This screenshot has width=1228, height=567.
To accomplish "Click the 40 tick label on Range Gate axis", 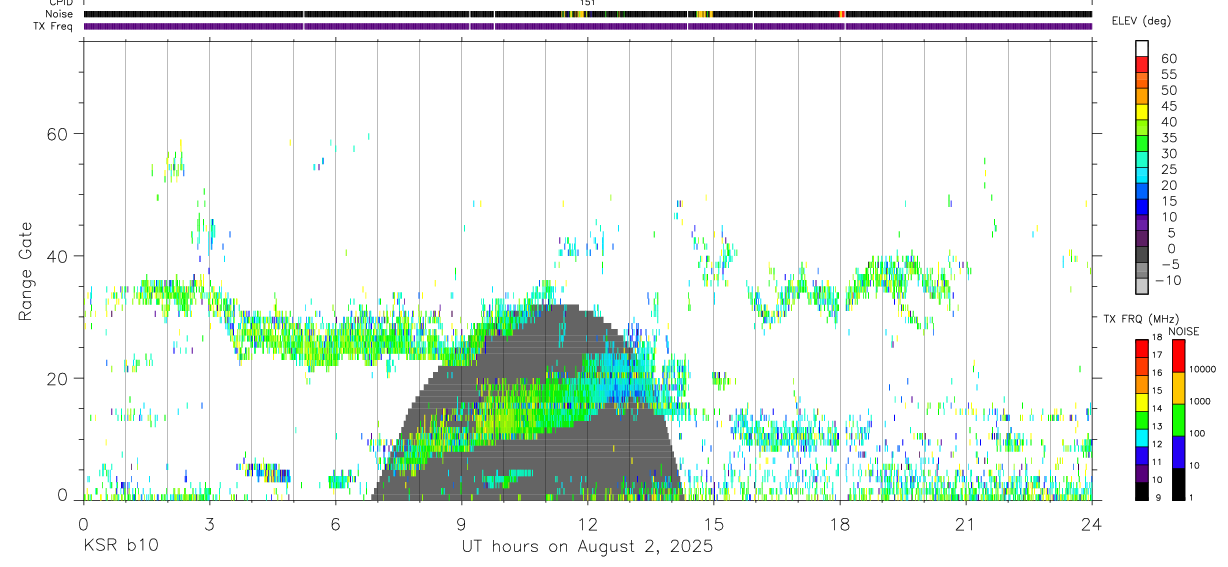I will (x=57, y=256).
